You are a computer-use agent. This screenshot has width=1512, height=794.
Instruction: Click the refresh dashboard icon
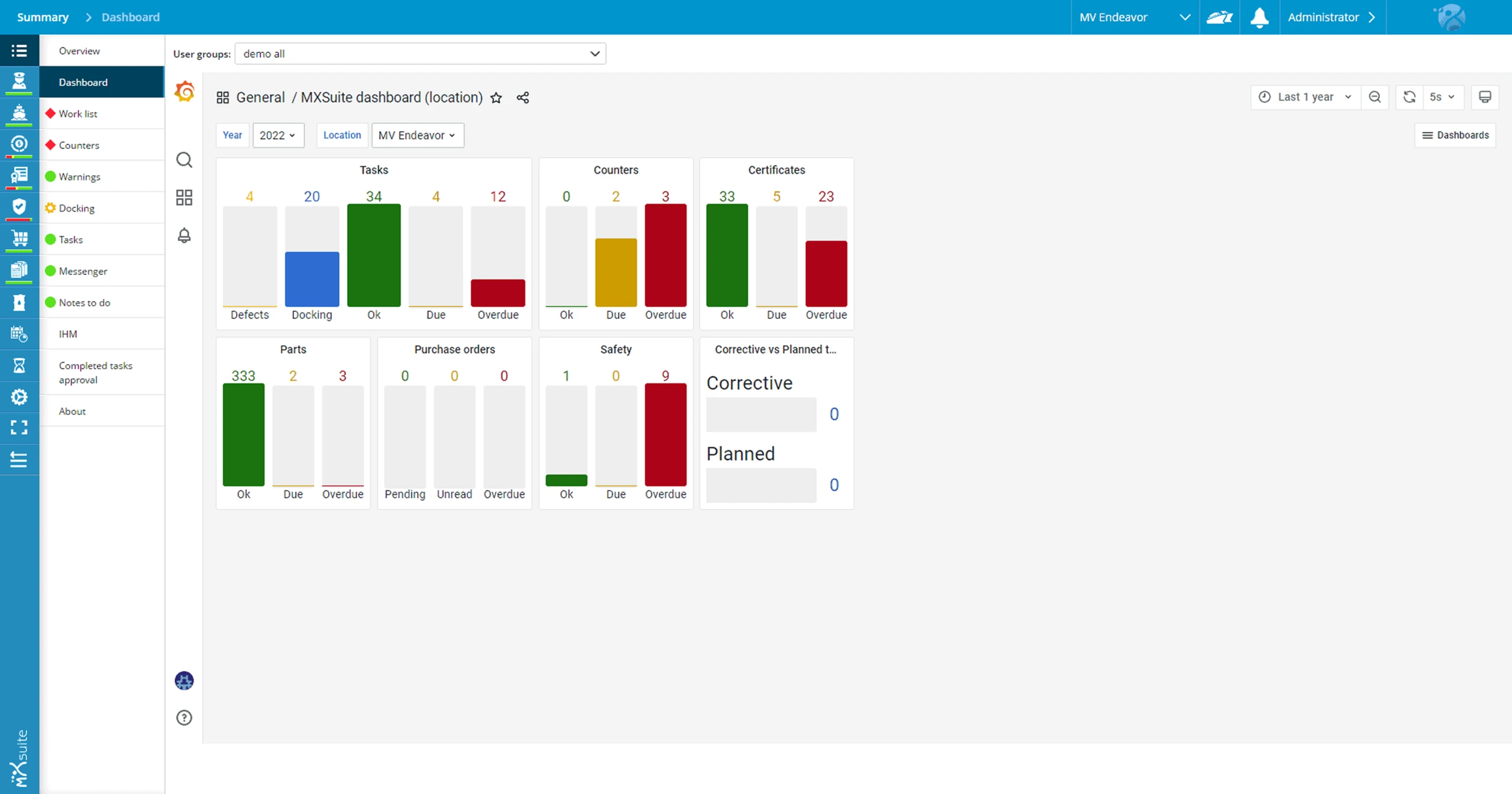(1409, 97)
